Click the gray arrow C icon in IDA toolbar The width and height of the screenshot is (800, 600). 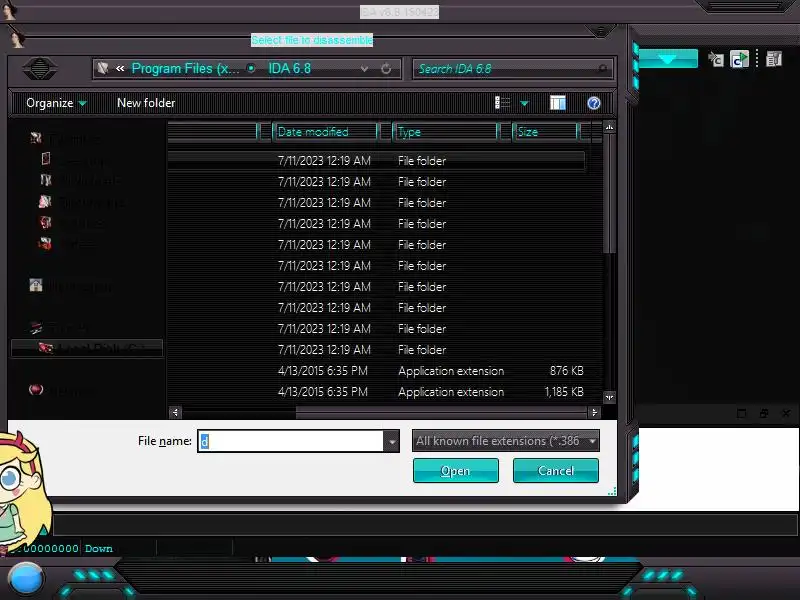[716, 59]
